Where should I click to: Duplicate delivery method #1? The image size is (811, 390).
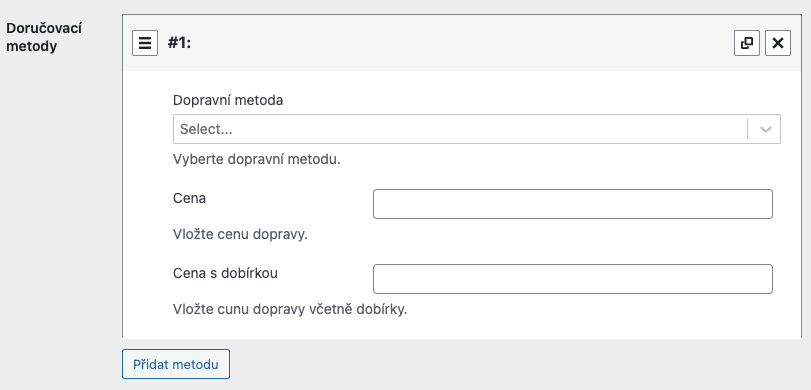747,43
